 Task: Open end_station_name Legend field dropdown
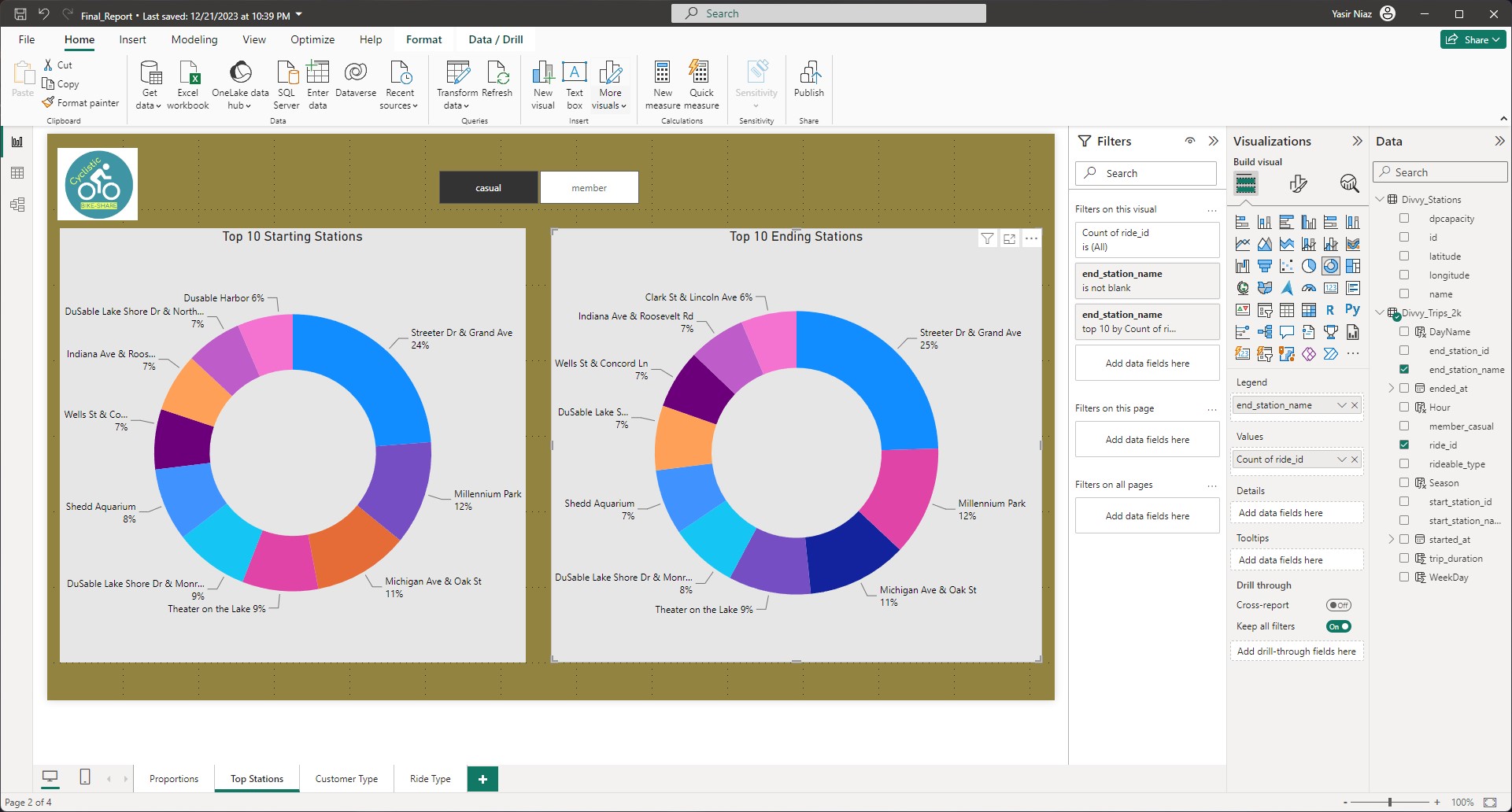[x=1342, y=405]
